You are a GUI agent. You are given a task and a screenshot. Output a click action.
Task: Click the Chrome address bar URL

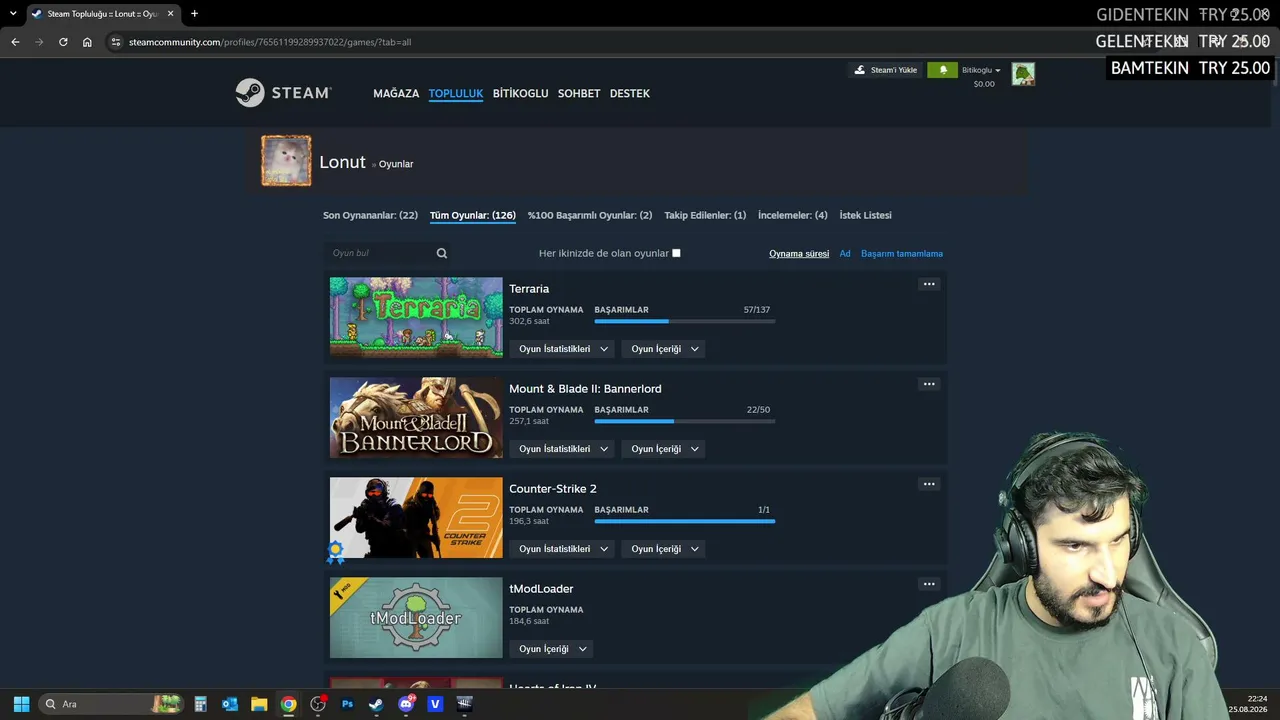pos(270,42)
